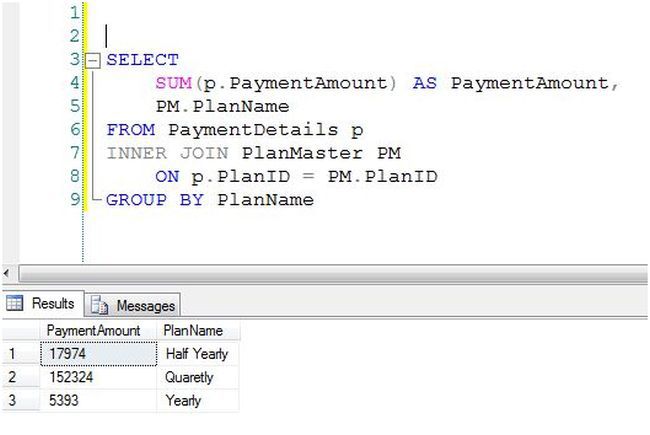Viewport: 650px width, 435px height.
Task: Click line number 1 in the gutter
Action: pyautogui.click(x=75, y=13)
